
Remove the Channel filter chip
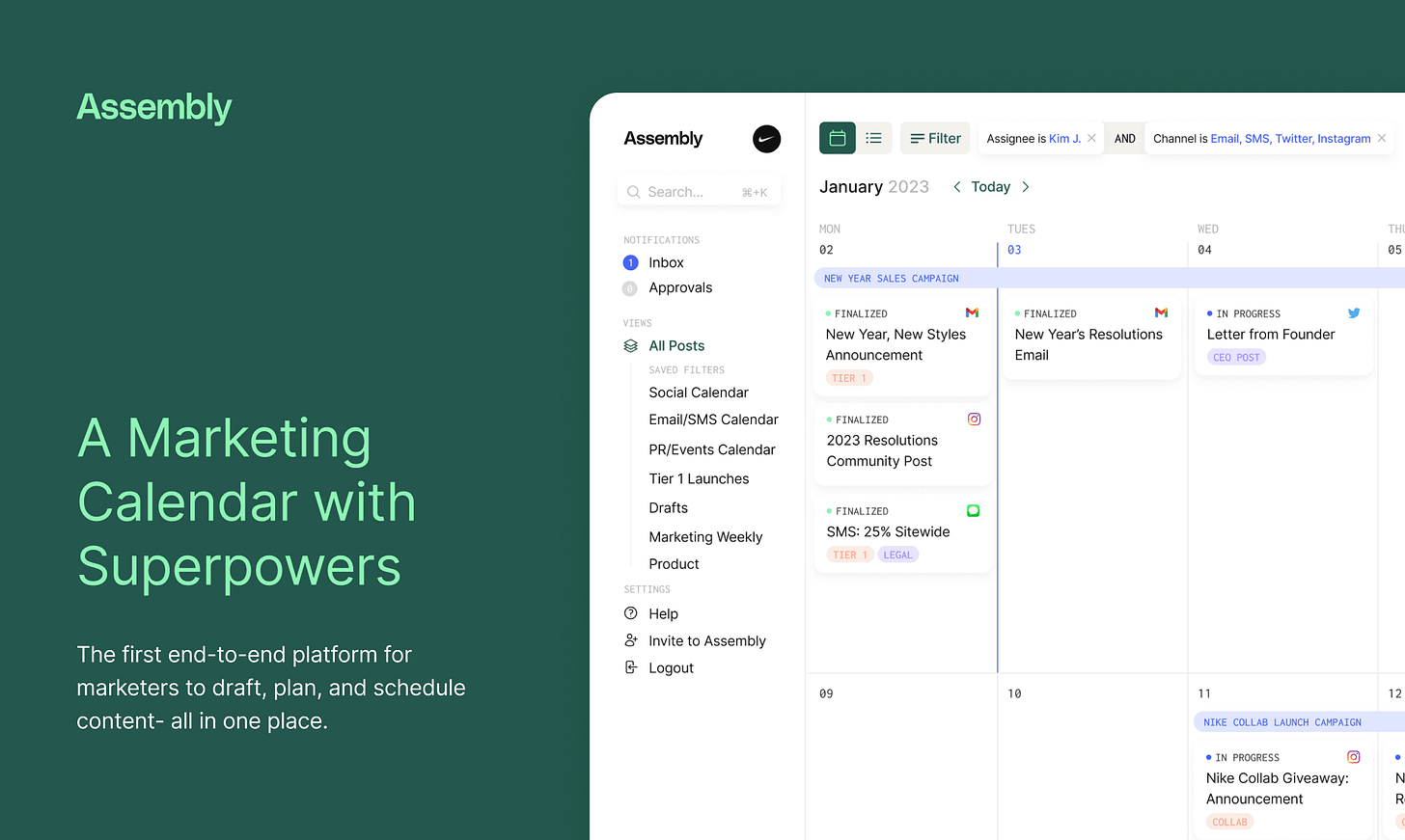click(x=1382, y=138)
